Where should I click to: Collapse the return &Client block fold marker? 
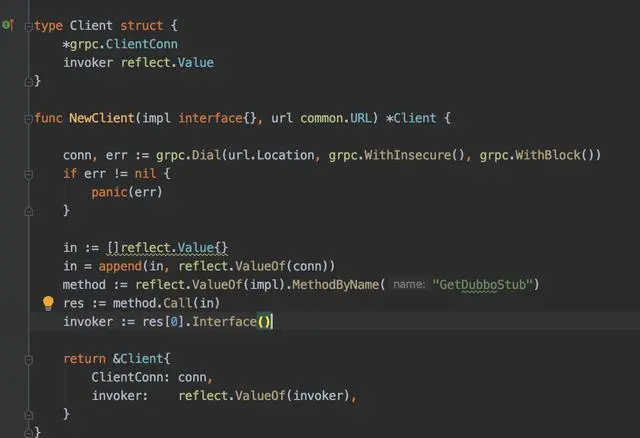tap(29, 360)
